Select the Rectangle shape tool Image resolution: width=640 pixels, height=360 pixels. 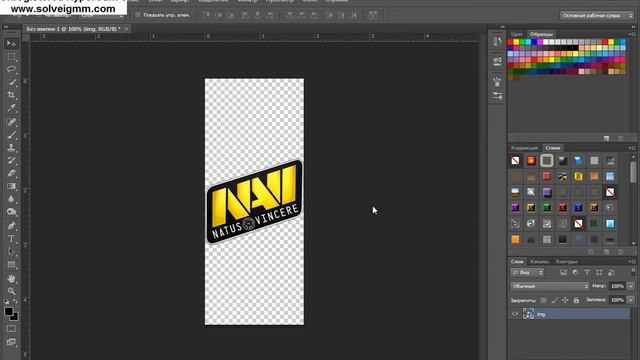point(11,264)
